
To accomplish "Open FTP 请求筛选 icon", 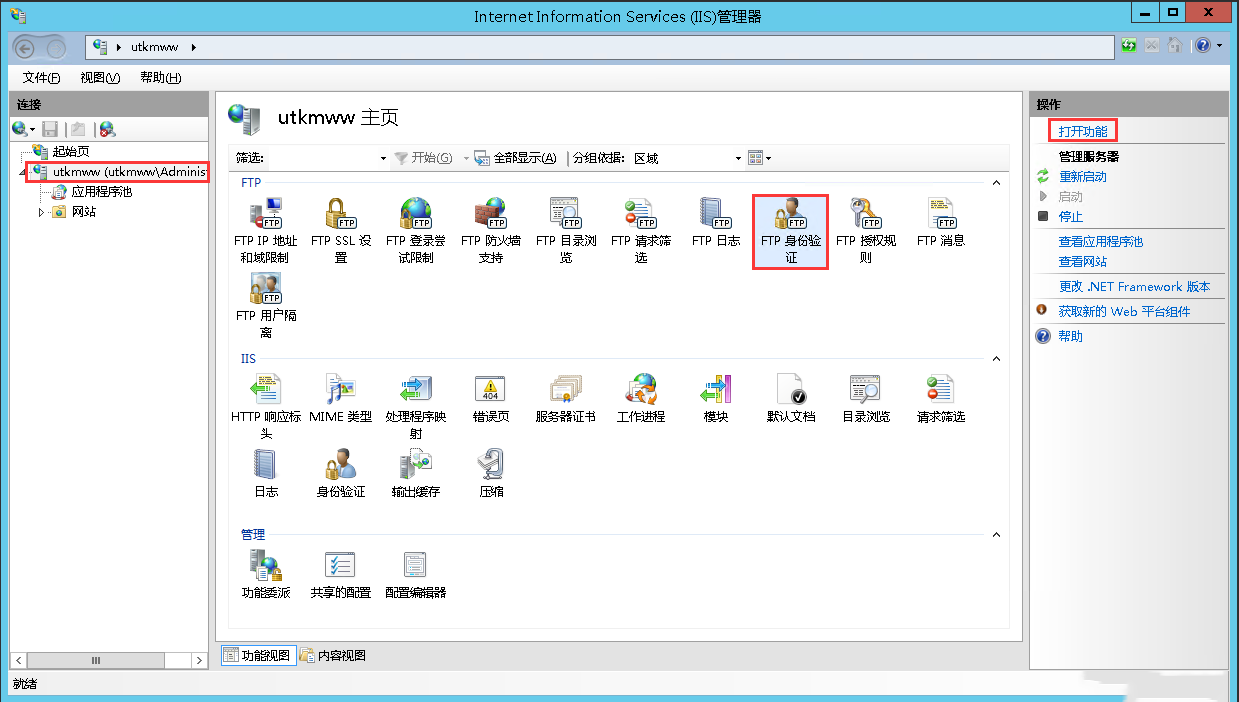I will click(x=641, y=230).
